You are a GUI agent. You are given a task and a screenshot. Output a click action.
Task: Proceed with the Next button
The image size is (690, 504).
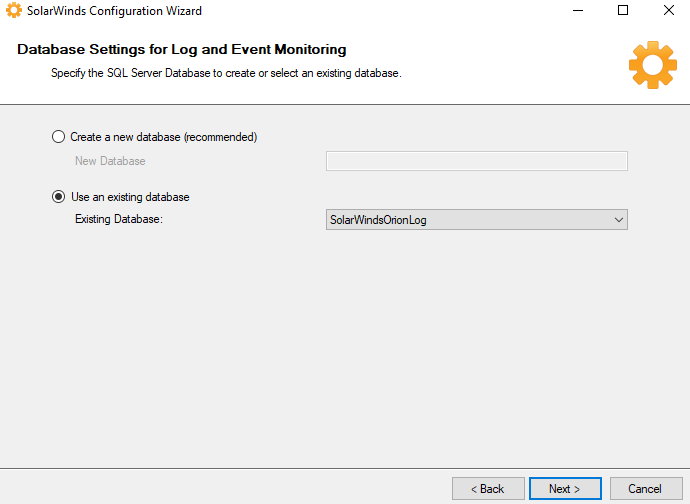click(565, 489)
